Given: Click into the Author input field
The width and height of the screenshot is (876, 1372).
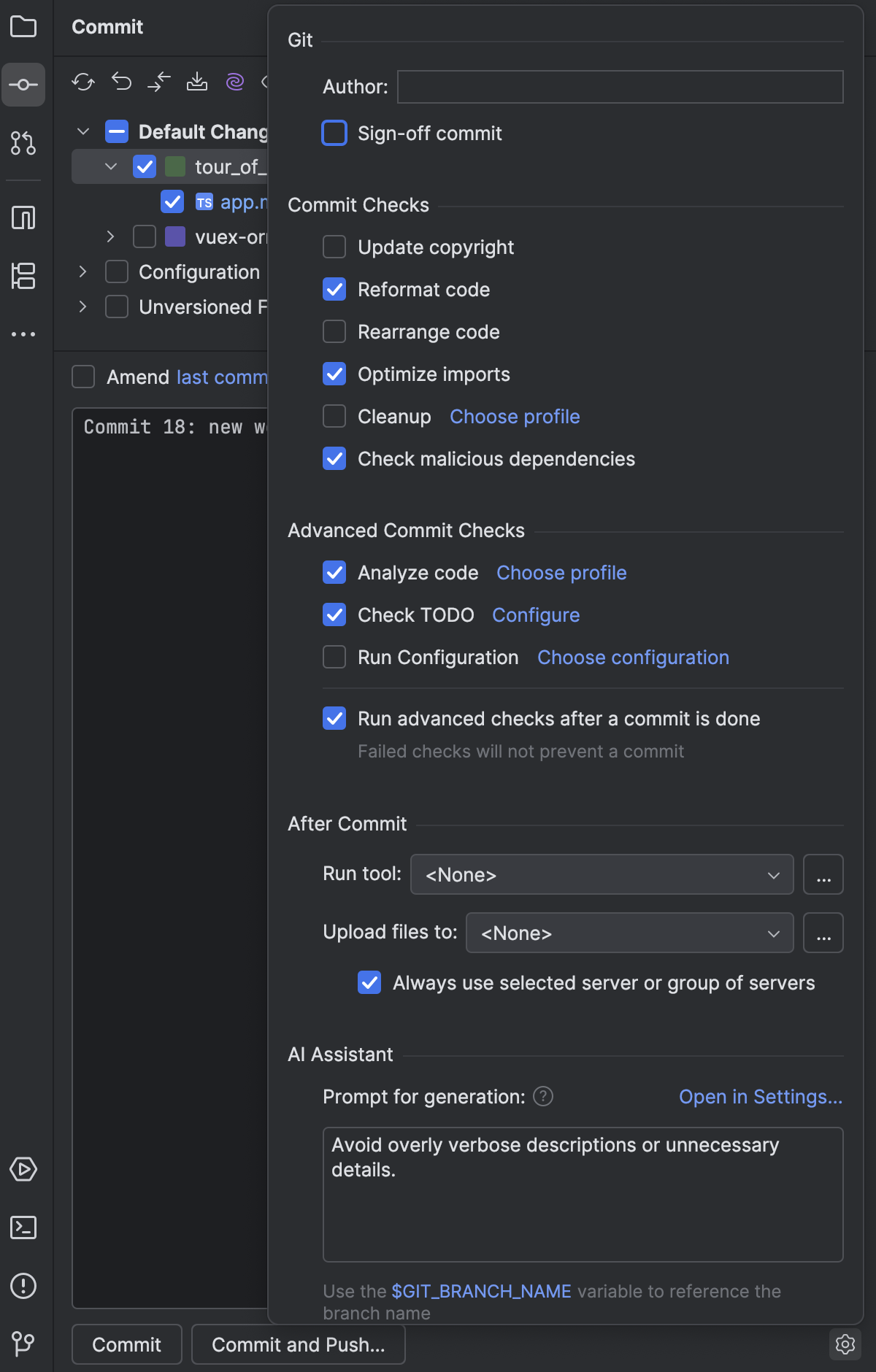Looking at the screenshot, I should pyautogui.click(x=620, y=87).
